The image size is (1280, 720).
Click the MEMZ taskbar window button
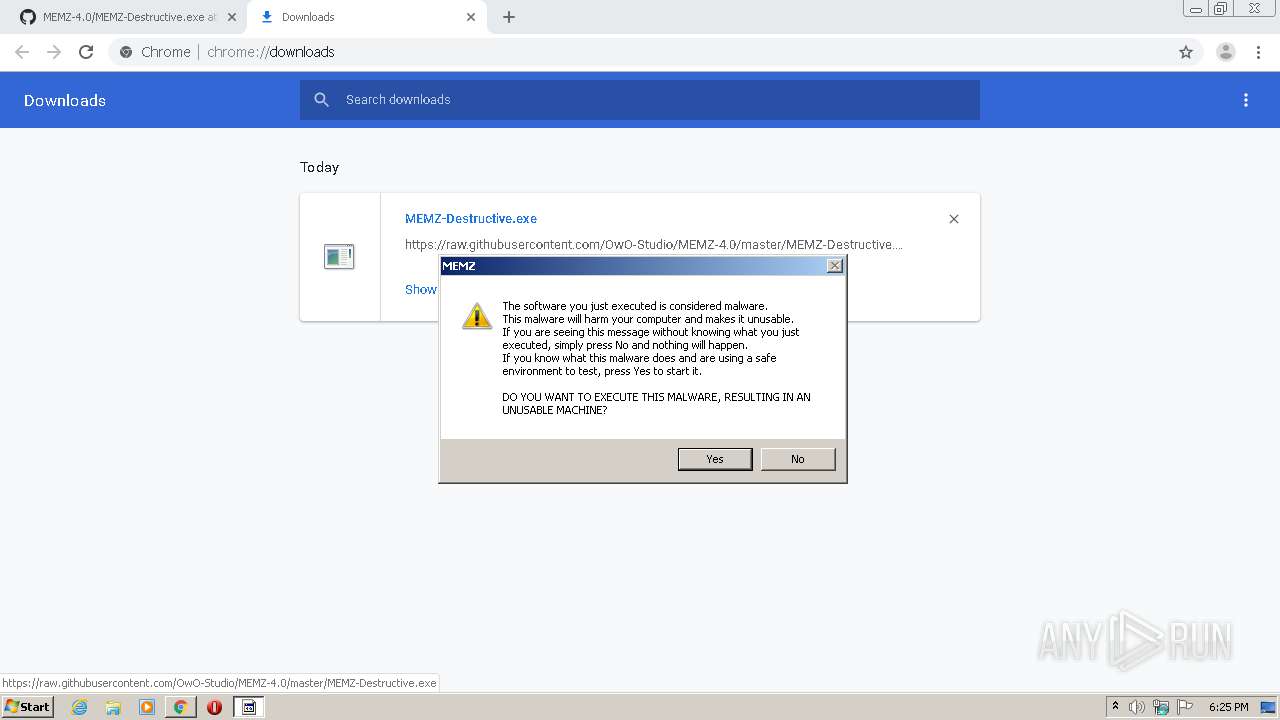(249, 707)
